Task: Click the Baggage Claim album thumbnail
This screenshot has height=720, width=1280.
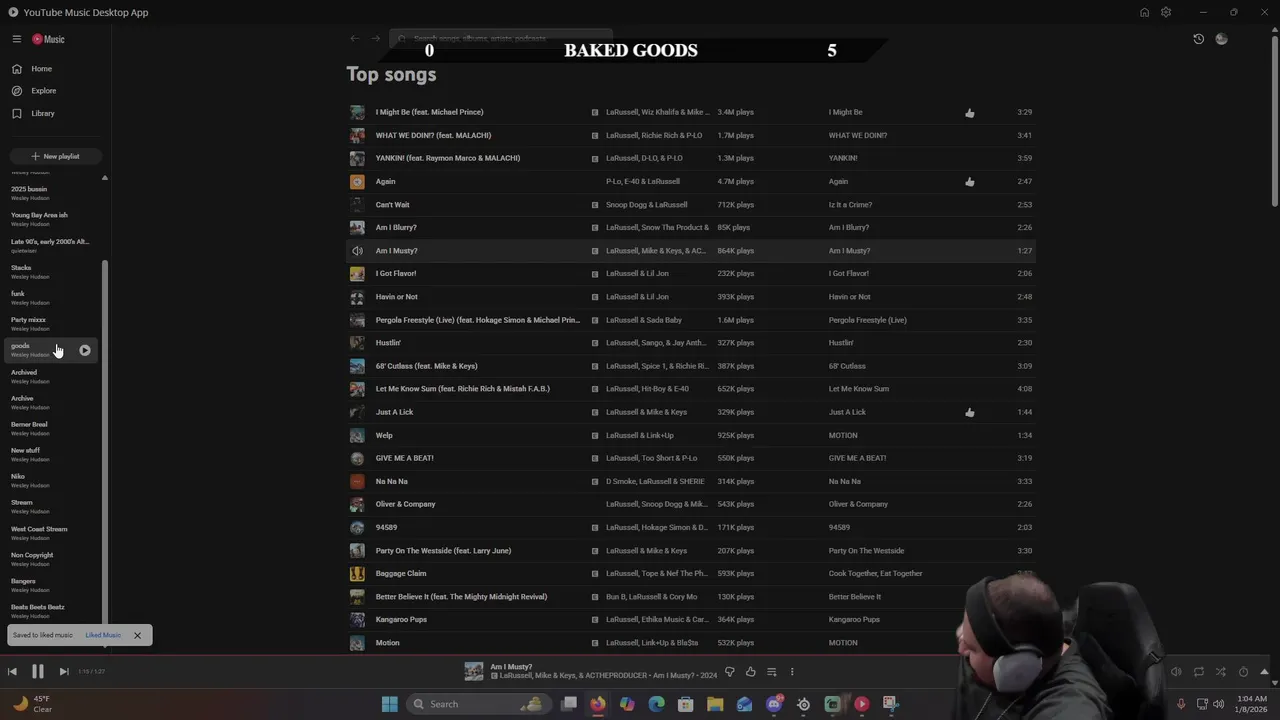Action: click(x=357, y=574)
